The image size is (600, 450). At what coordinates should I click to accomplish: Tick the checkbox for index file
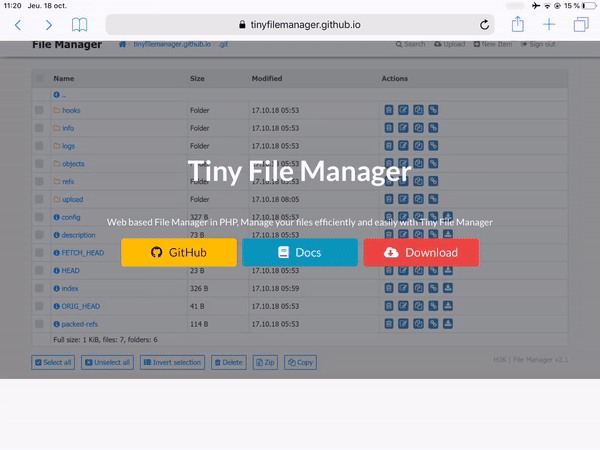pyautogui.click(x=39, y=288)
